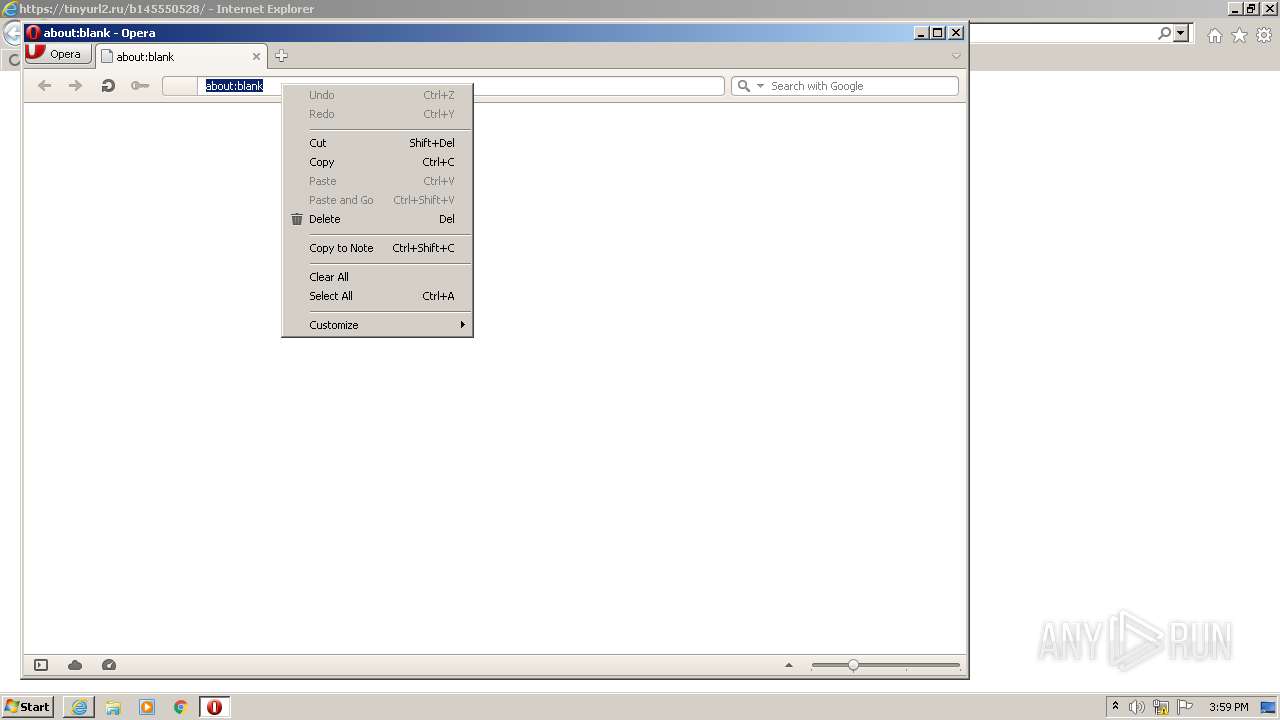Open Chrome from the taskbar

click(x=181, y=707)
